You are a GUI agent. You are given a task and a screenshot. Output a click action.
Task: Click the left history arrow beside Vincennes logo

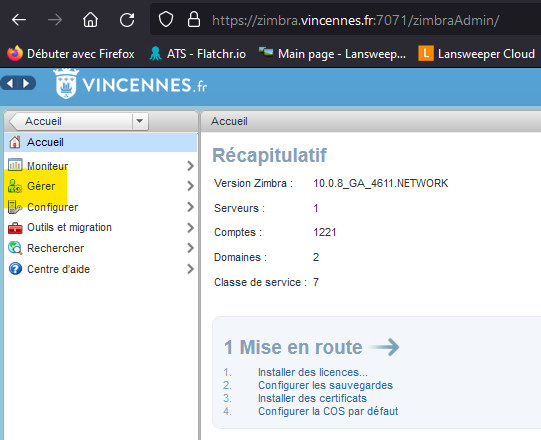(10, 83)
